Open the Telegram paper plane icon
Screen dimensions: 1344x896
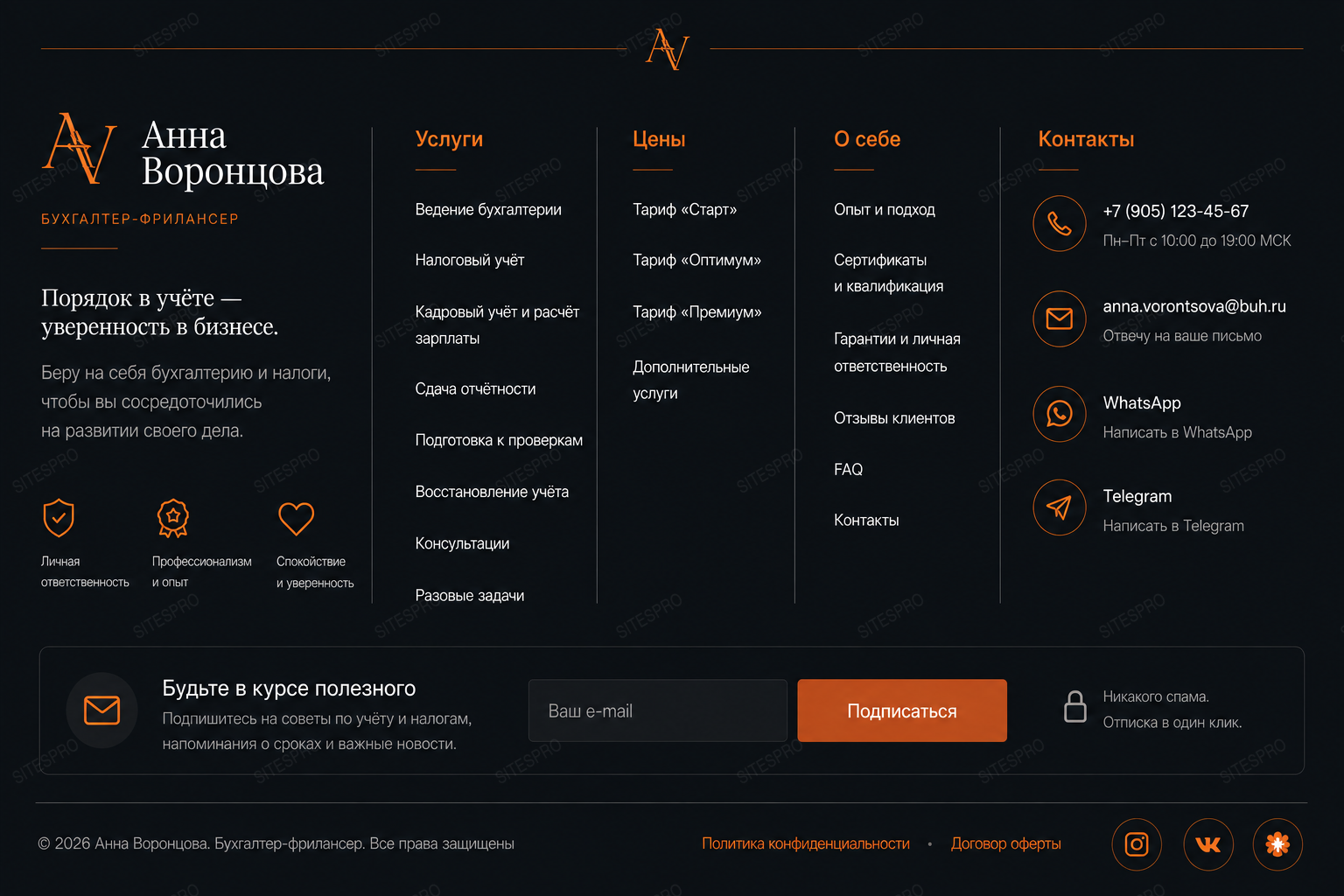pyautogui.click(x=1059, y=507)
